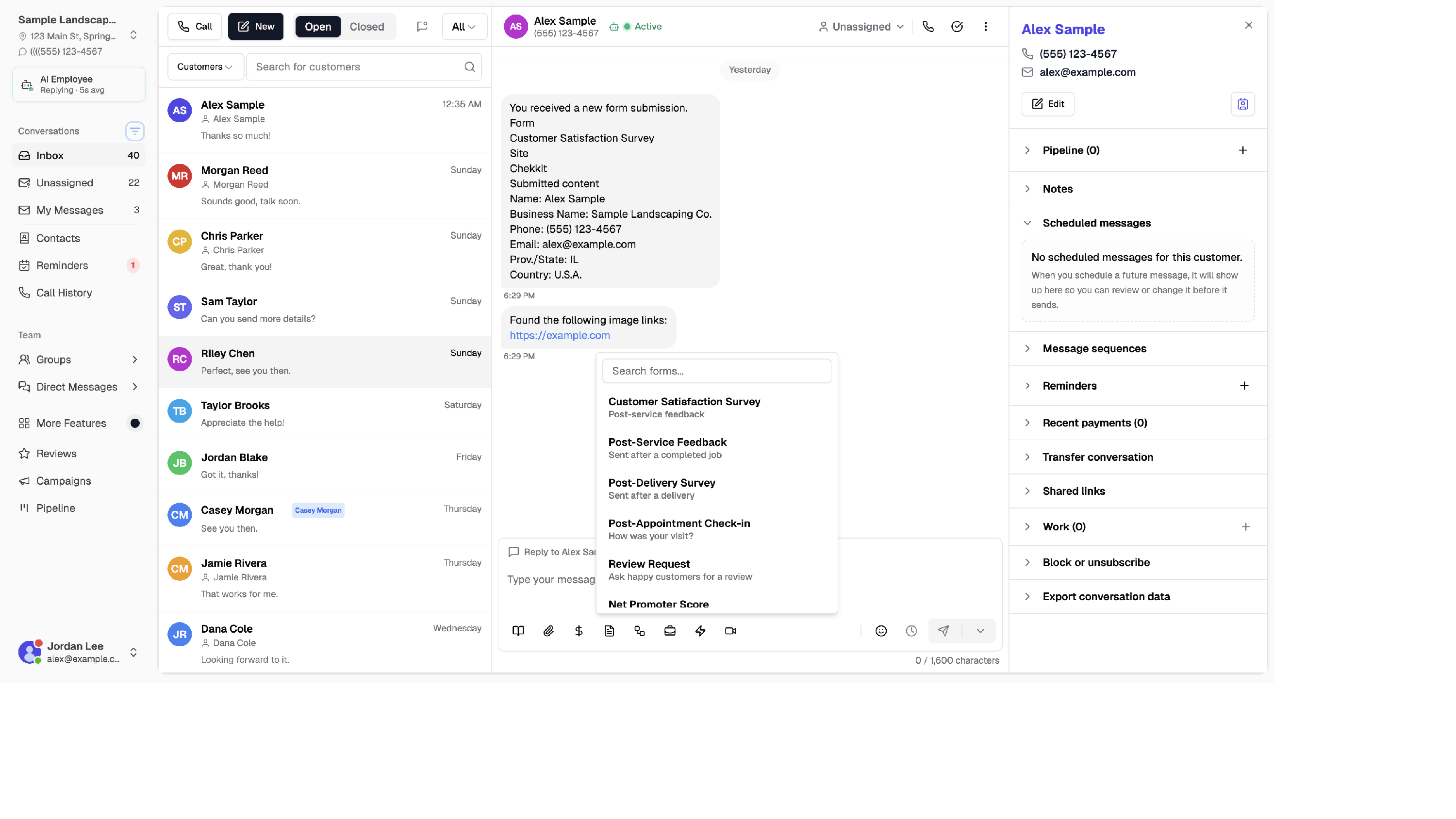1456x819 pixels.
Task: Open Morgan Reed conversation
Action: (325, 186)
